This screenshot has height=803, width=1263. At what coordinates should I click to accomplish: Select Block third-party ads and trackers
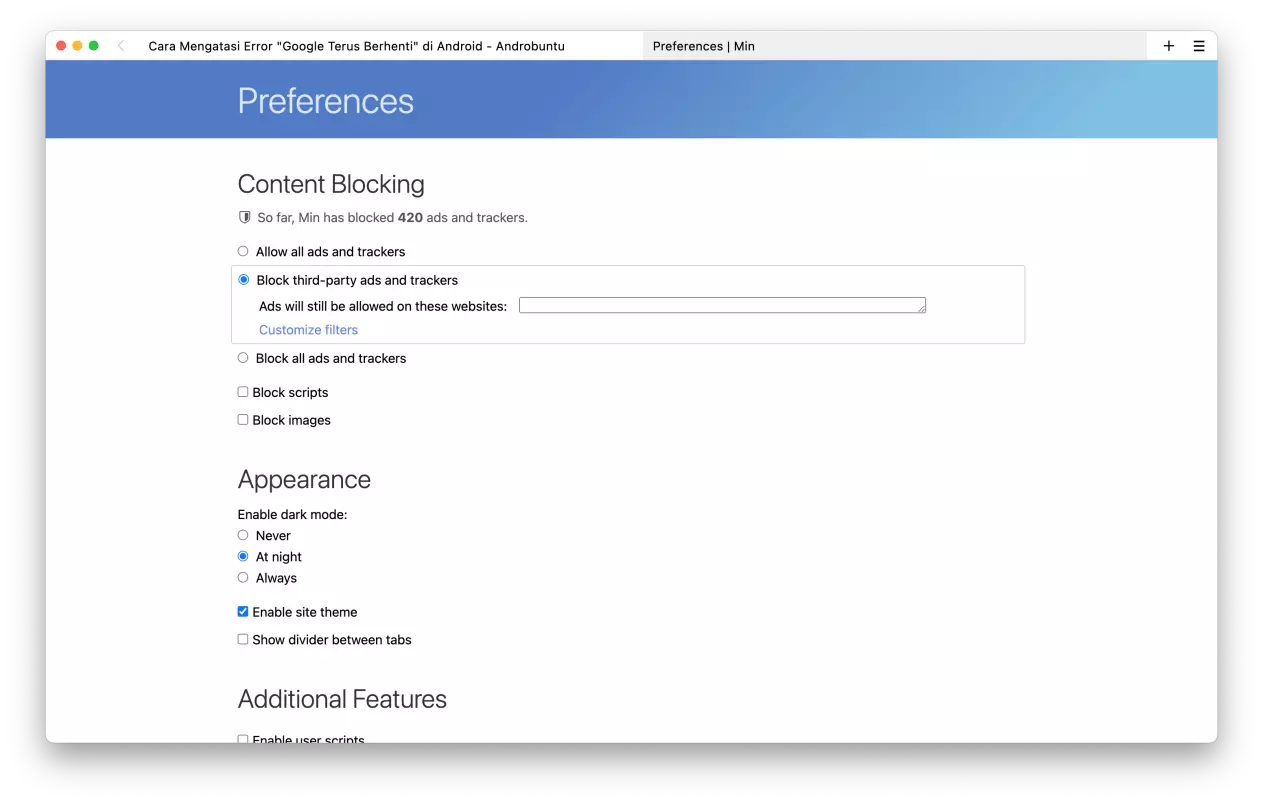pos(243,280)
